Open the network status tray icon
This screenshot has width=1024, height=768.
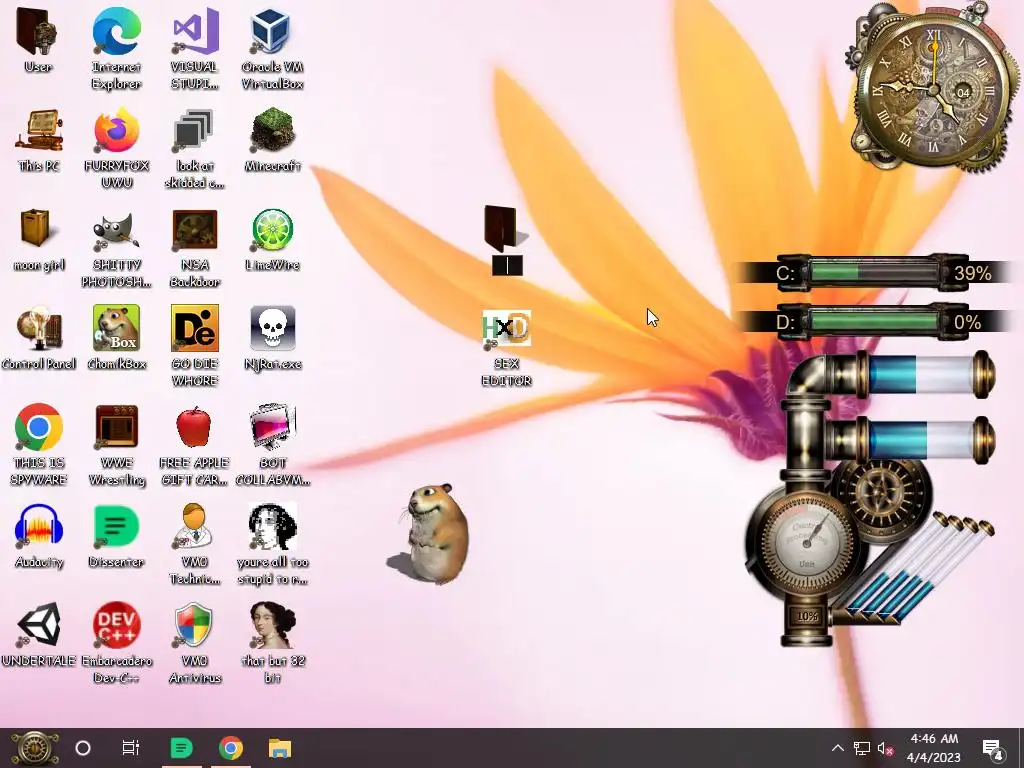click(862, 748)
